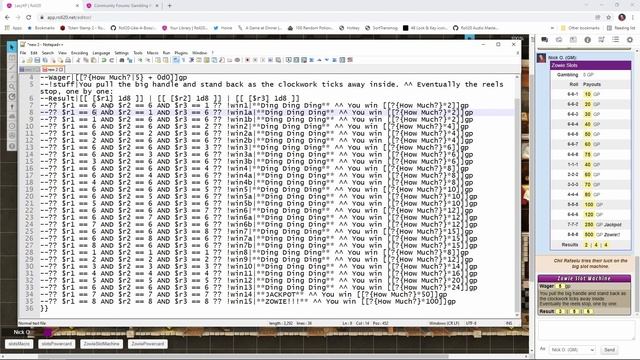The width and height of the screenshot is (640, 360).
Task: Open the 'Token Stamp 2' bookmark
Action: pos(82,28)
